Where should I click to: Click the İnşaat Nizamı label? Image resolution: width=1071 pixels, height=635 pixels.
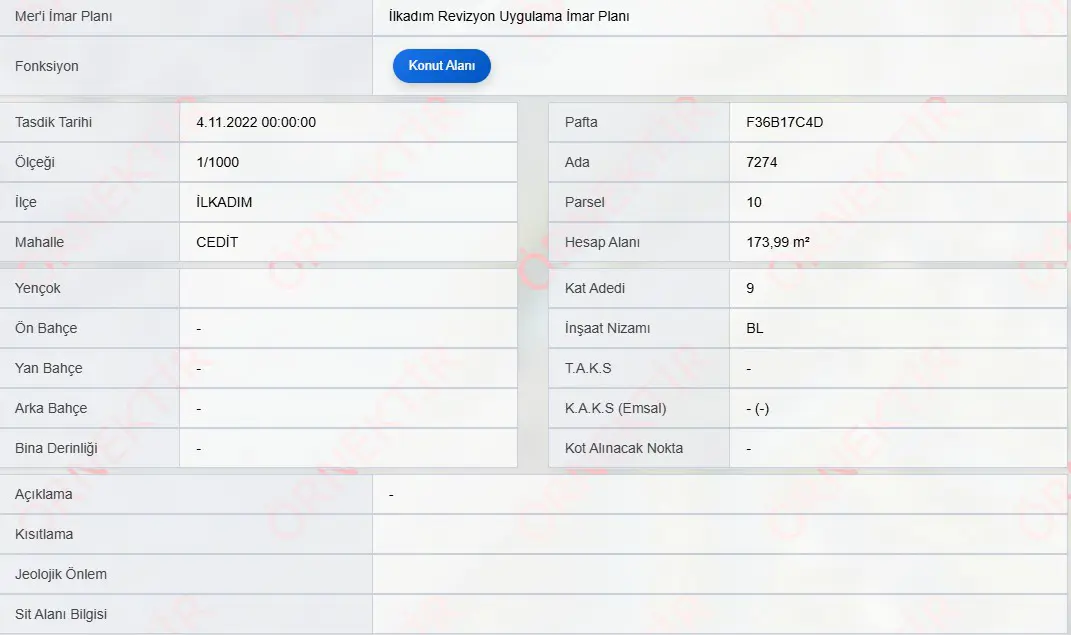pos(607,328)
